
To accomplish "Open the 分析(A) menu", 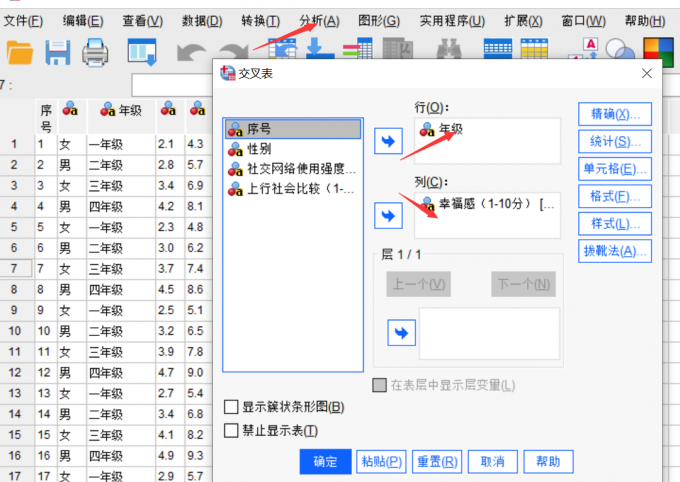I will pyautogui.click(x=319, y=21).
